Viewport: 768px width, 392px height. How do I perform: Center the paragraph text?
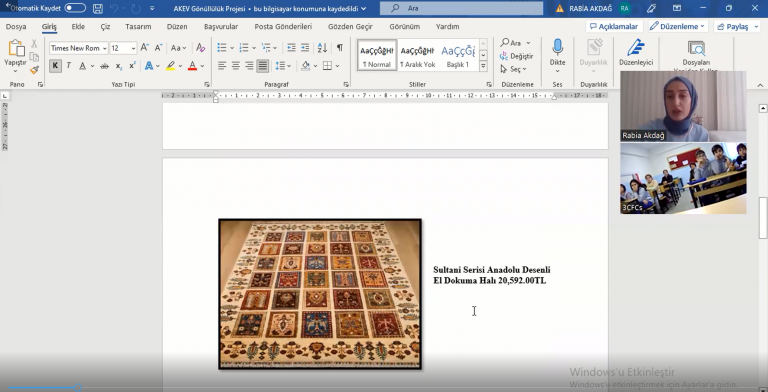236,66
